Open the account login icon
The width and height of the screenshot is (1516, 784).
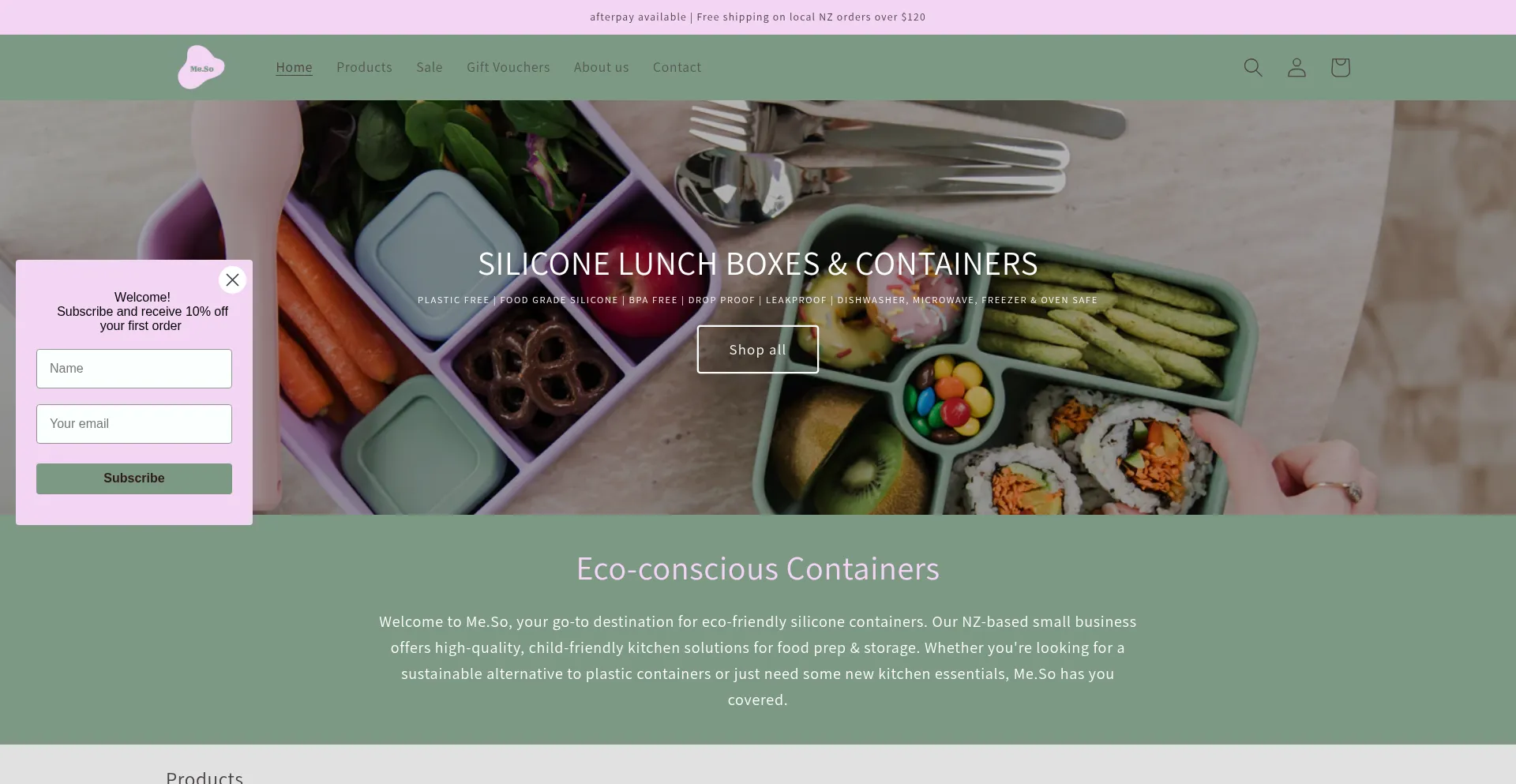pos(1296,67)
